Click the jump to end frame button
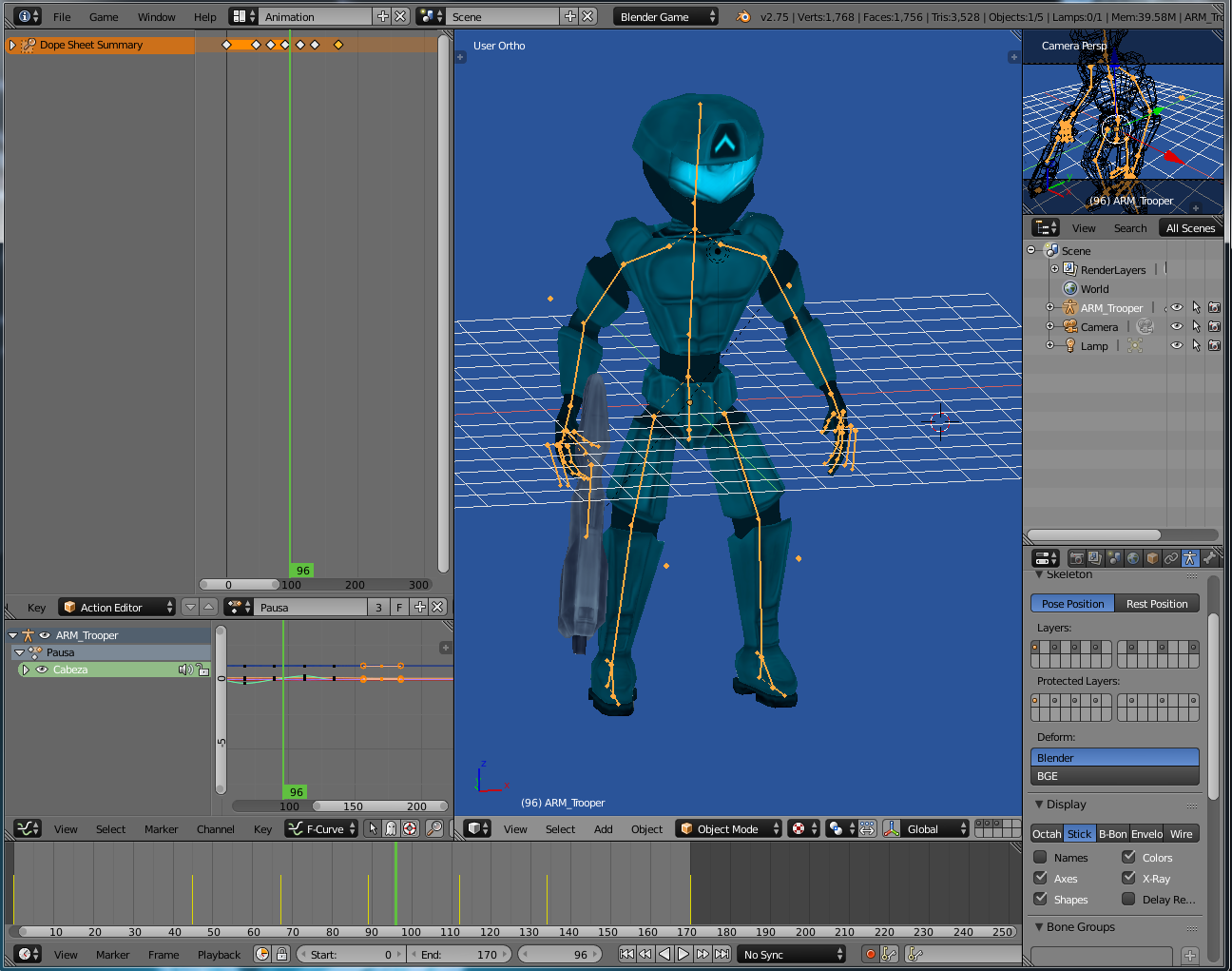 click(722, 954)
